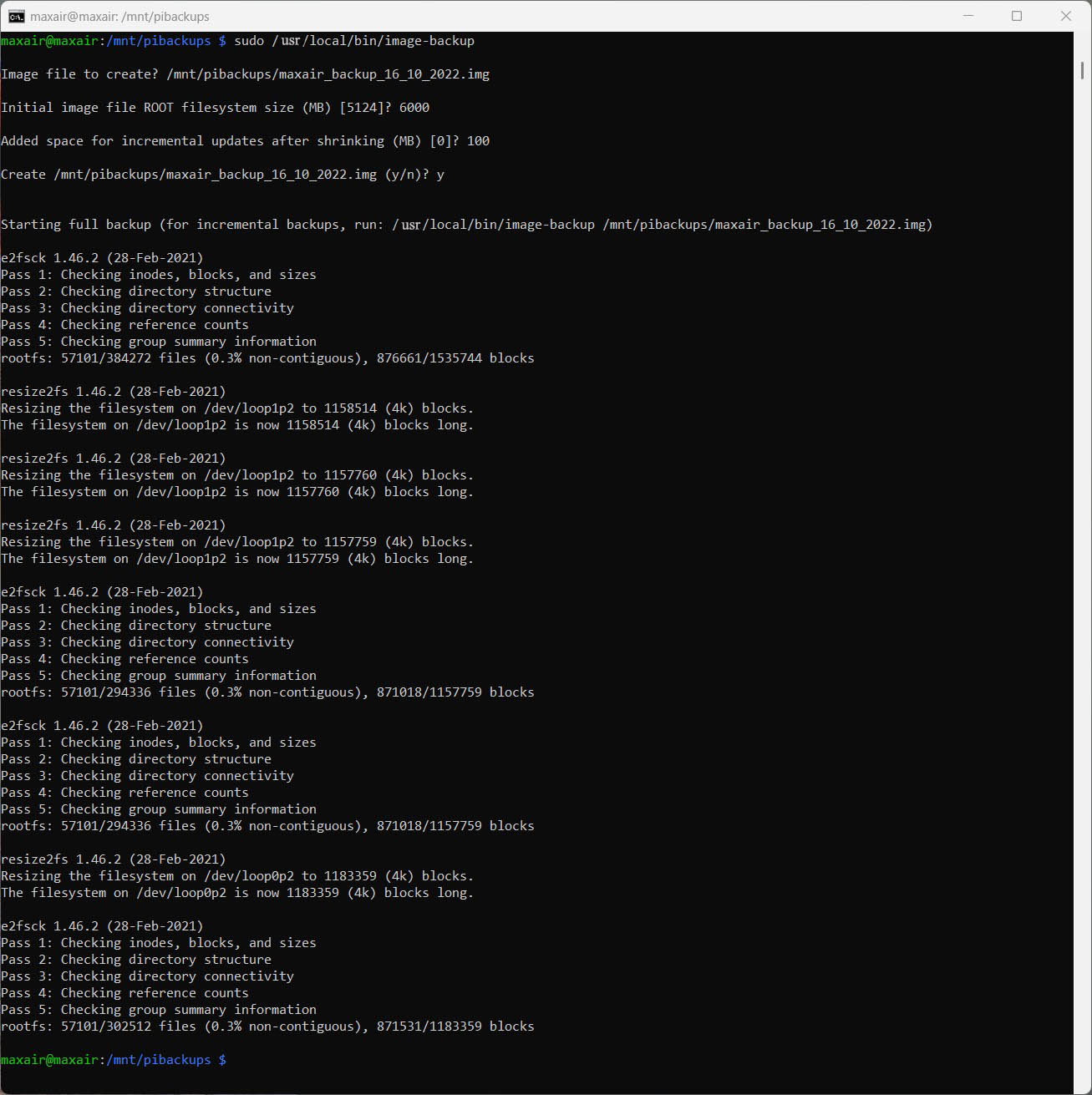Click the 'Added space for incremental updates' line
This screenshot has height=1095, width=1092.
(x=245, y=141)
